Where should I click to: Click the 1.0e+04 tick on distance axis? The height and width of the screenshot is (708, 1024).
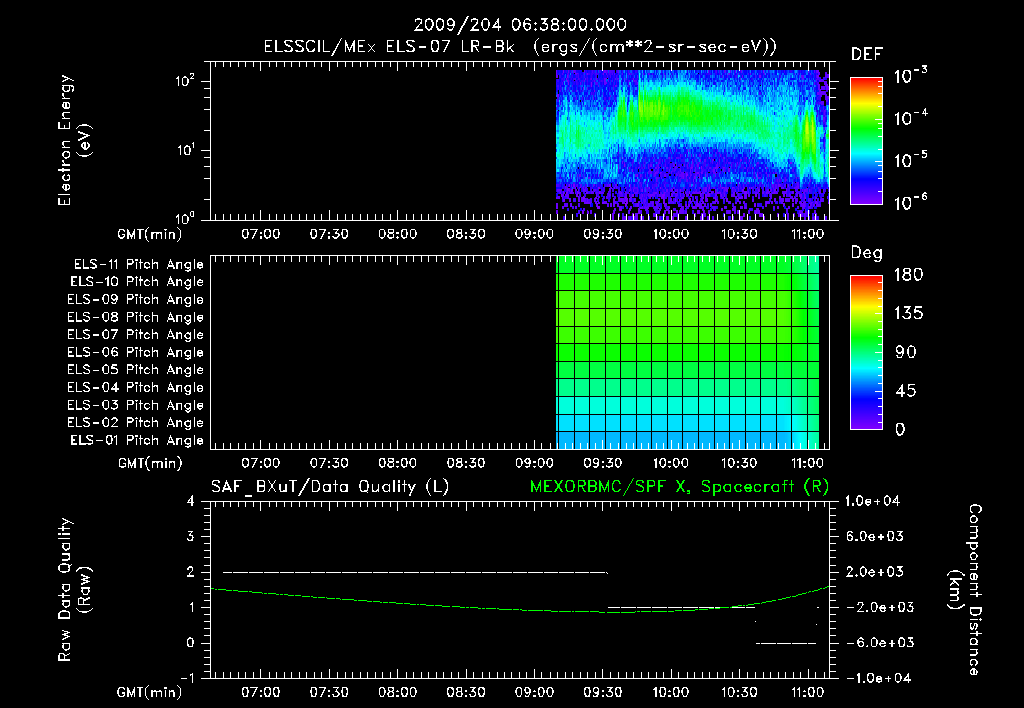[x=872, y=501]
